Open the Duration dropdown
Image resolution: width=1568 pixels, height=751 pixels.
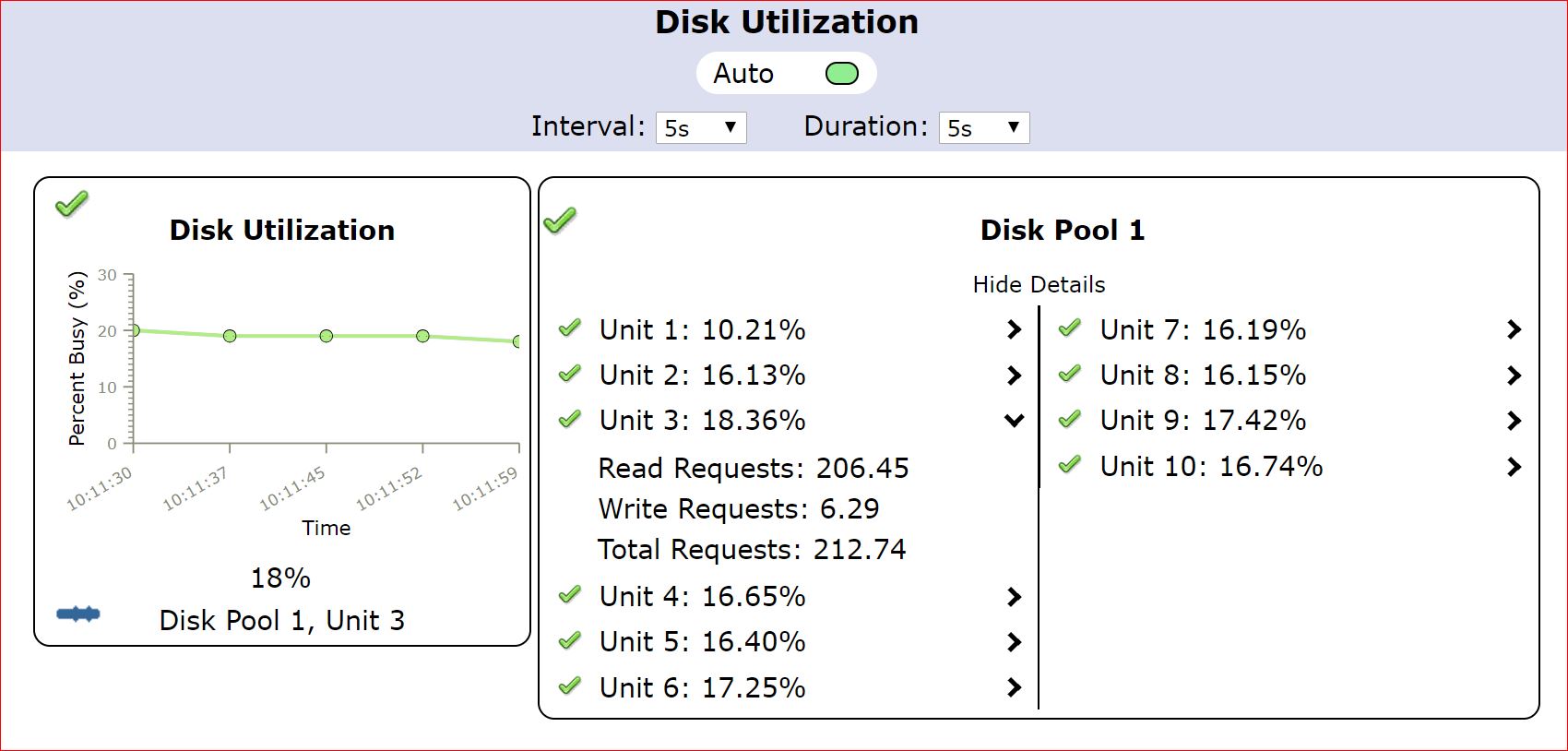click(x=983, y=127)
